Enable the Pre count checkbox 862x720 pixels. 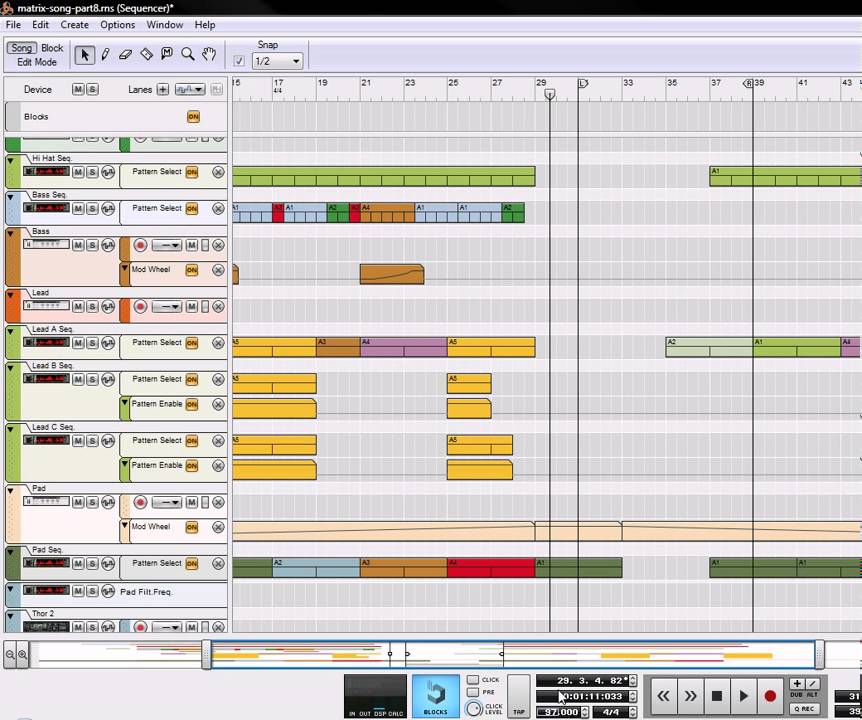point(473,692)
